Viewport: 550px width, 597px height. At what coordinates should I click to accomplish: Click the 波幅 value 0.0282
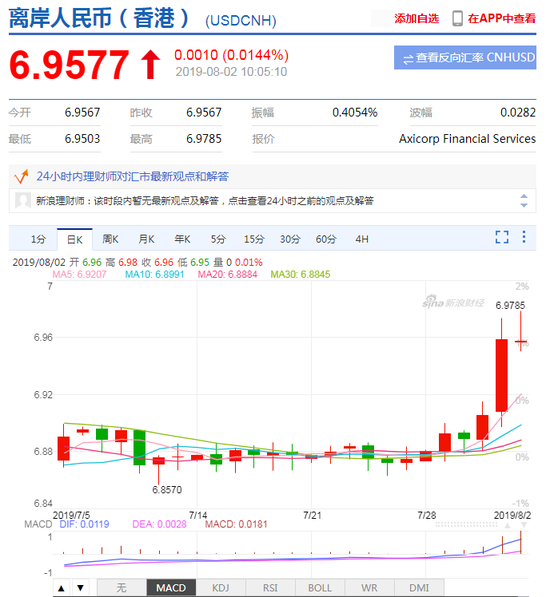coord(518,112)
